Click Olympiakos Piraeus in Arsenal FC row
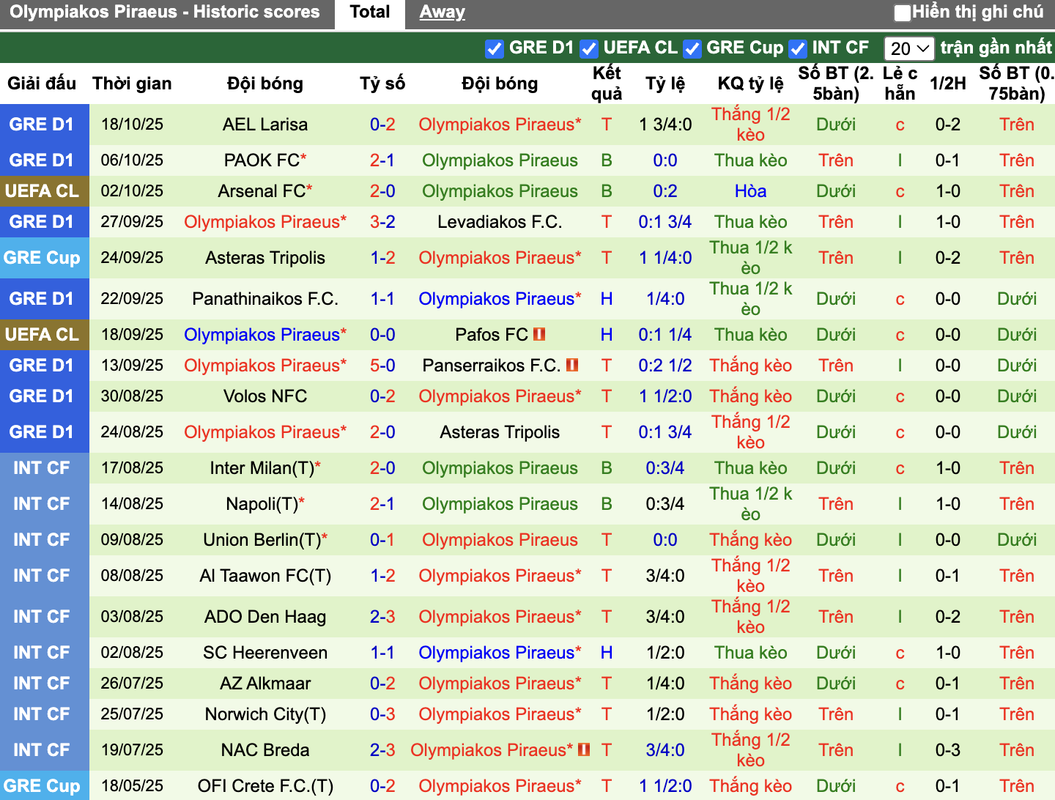Image resolution: width=1055 pixels, height=800 pixels. pyautogui.click(x=500, y=191)
